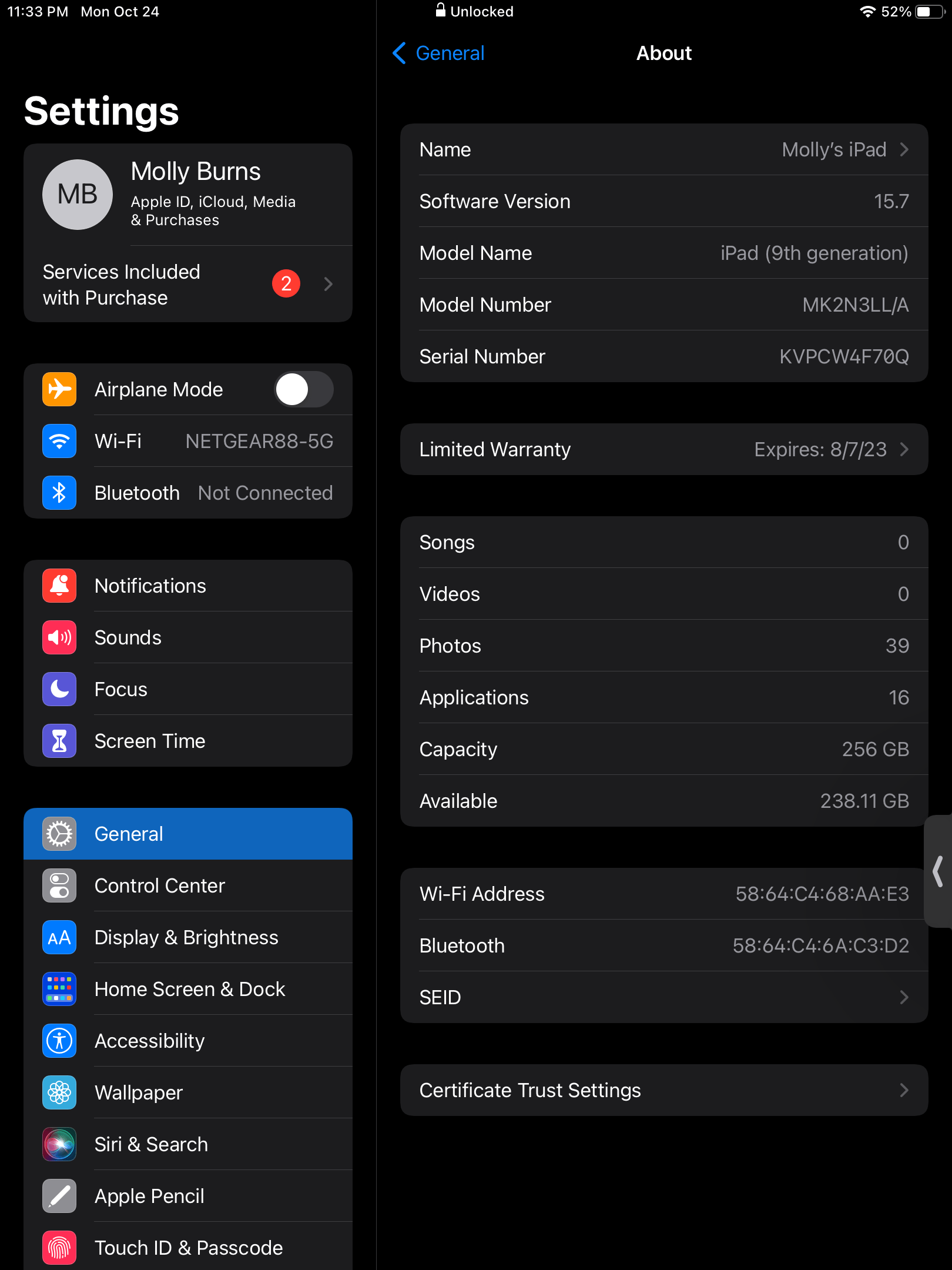Image resolution: width=952 pixels, height=1270 pixels.
Task: Tap Name to rename Molly's iPad
Action: tap(664, 149)
